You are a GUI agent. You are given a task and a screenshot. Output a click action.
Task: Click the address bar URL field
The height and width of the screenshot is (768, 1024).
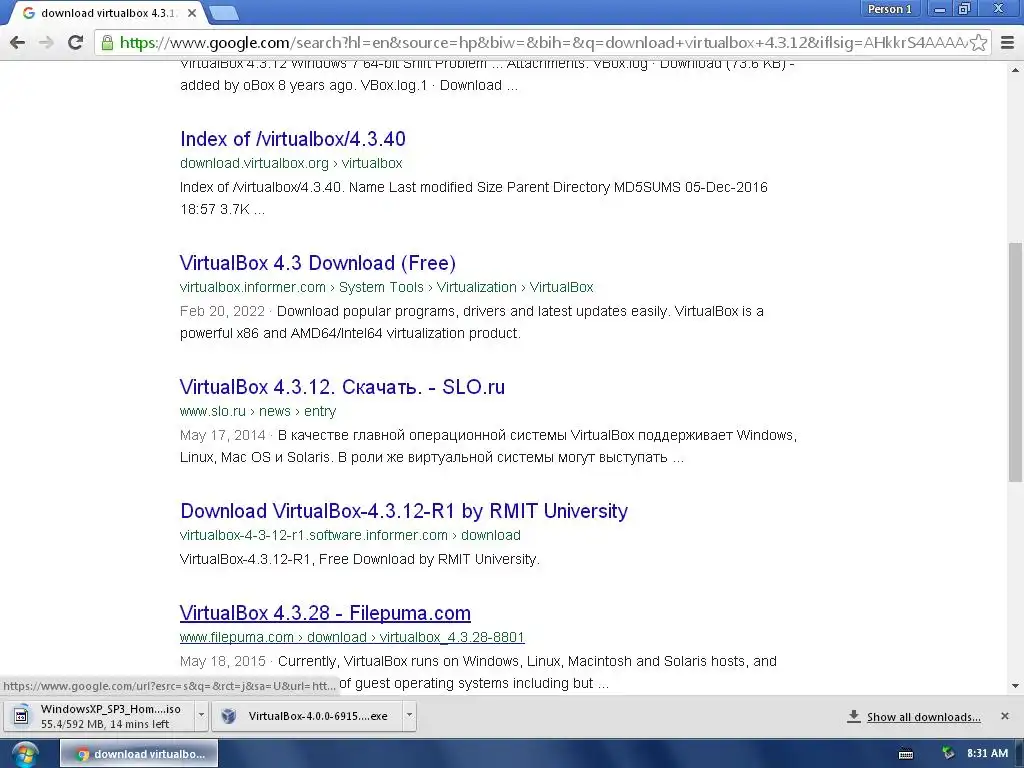[x=542, y=43]
